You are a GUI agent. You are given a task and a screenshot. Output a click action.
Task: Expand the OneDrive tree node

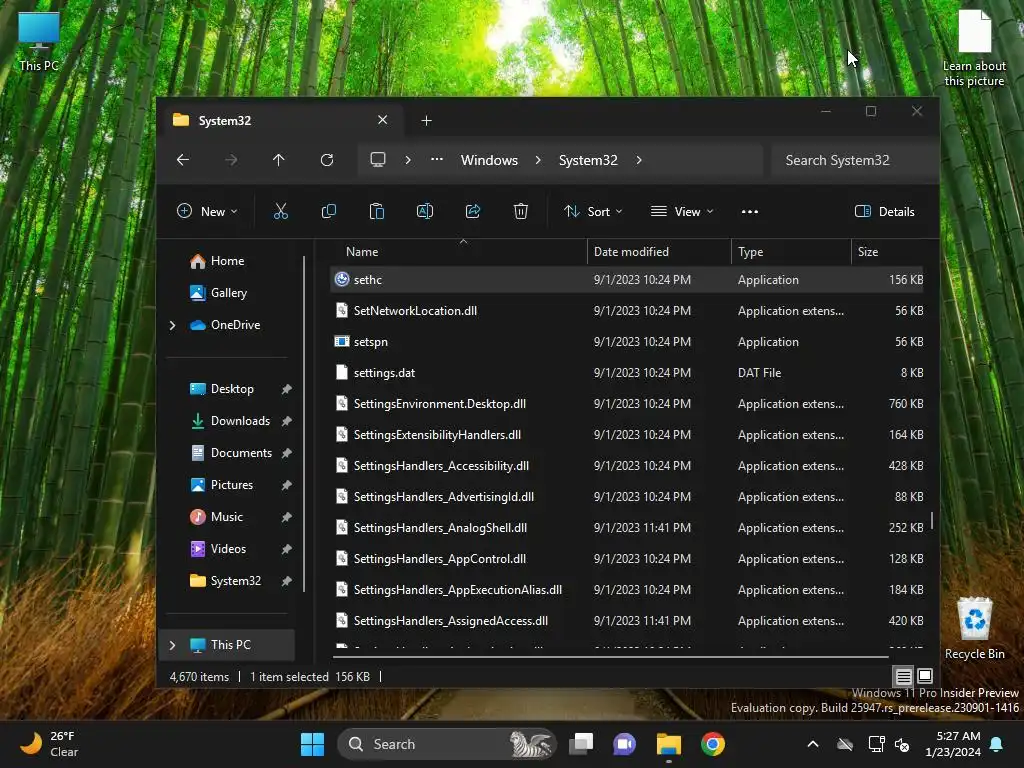click(172, 325)
